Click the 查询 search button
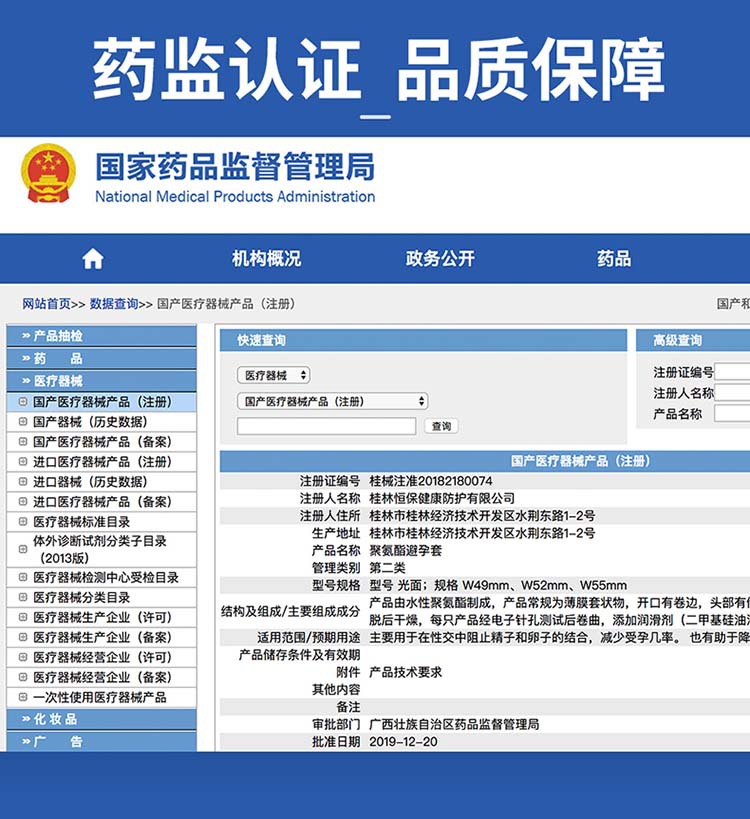The image size is (750, 819). click(441, 426)
